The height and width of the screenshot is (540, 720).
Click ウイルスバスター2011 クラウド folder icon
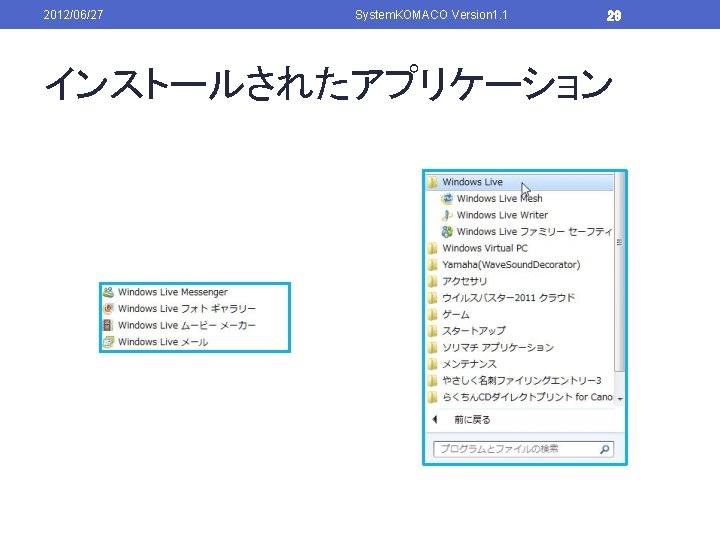(x=432, y=298)
